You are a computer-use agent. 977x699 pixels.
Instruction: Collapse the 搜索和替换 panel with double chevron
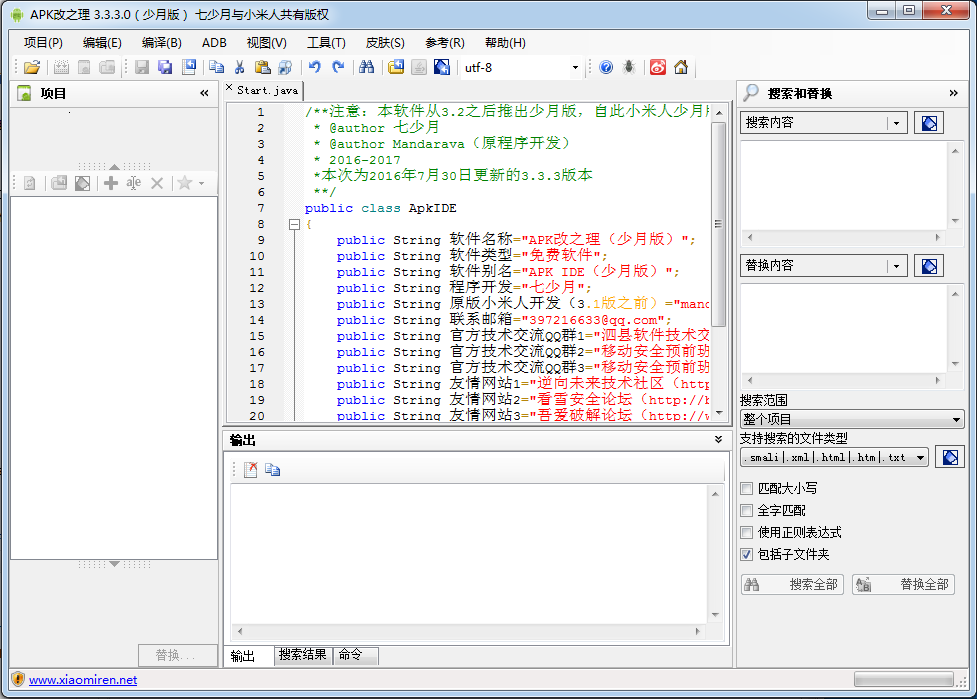953,93
